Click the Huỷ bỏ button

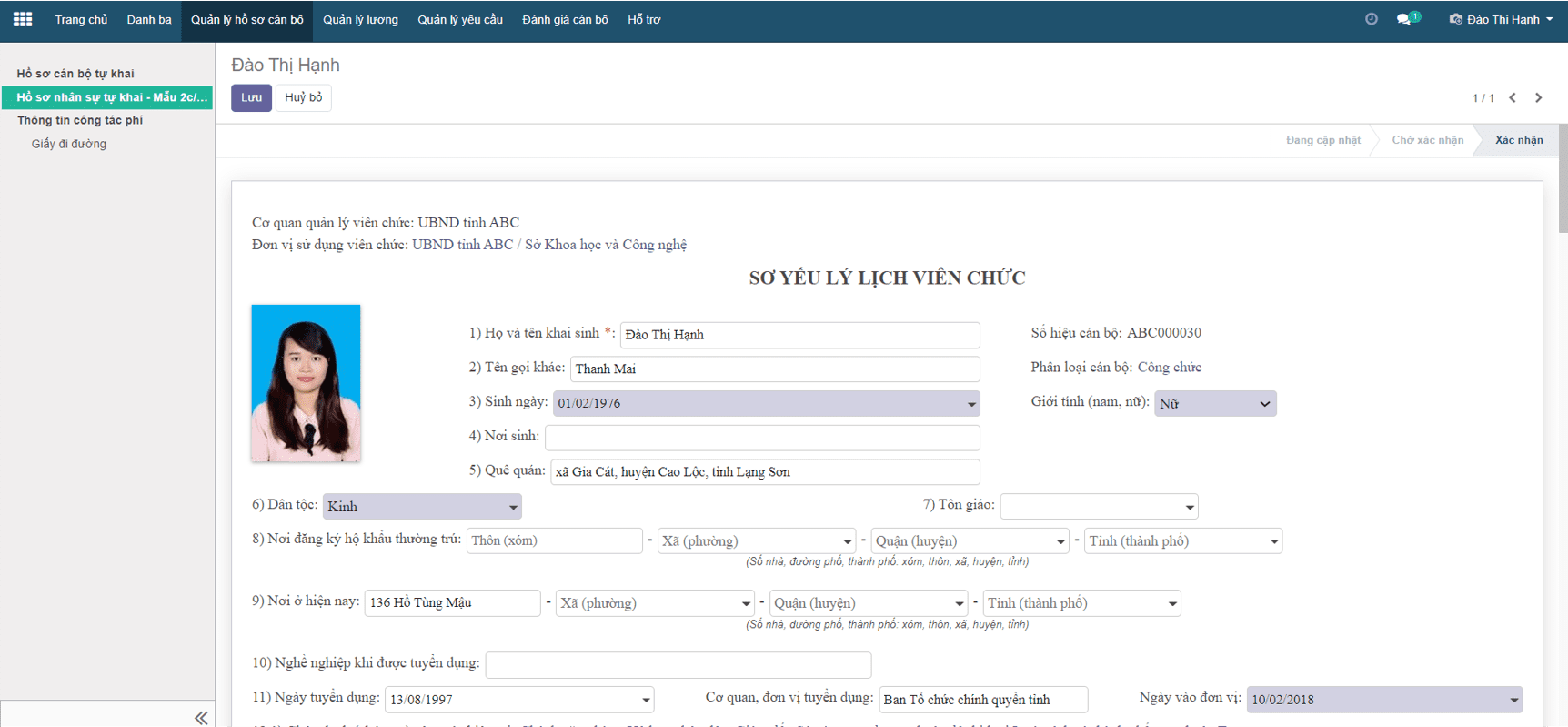[303, 97]
